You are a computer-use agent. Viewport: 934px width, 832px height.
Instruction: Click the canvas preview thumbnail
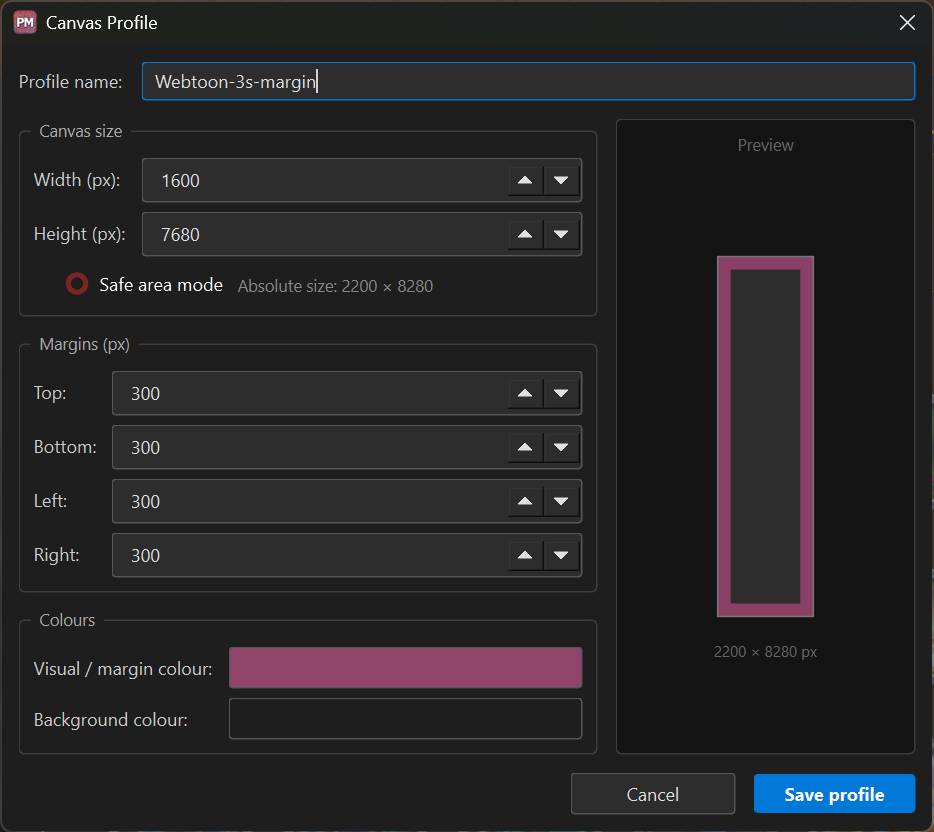tap(765, 437)
